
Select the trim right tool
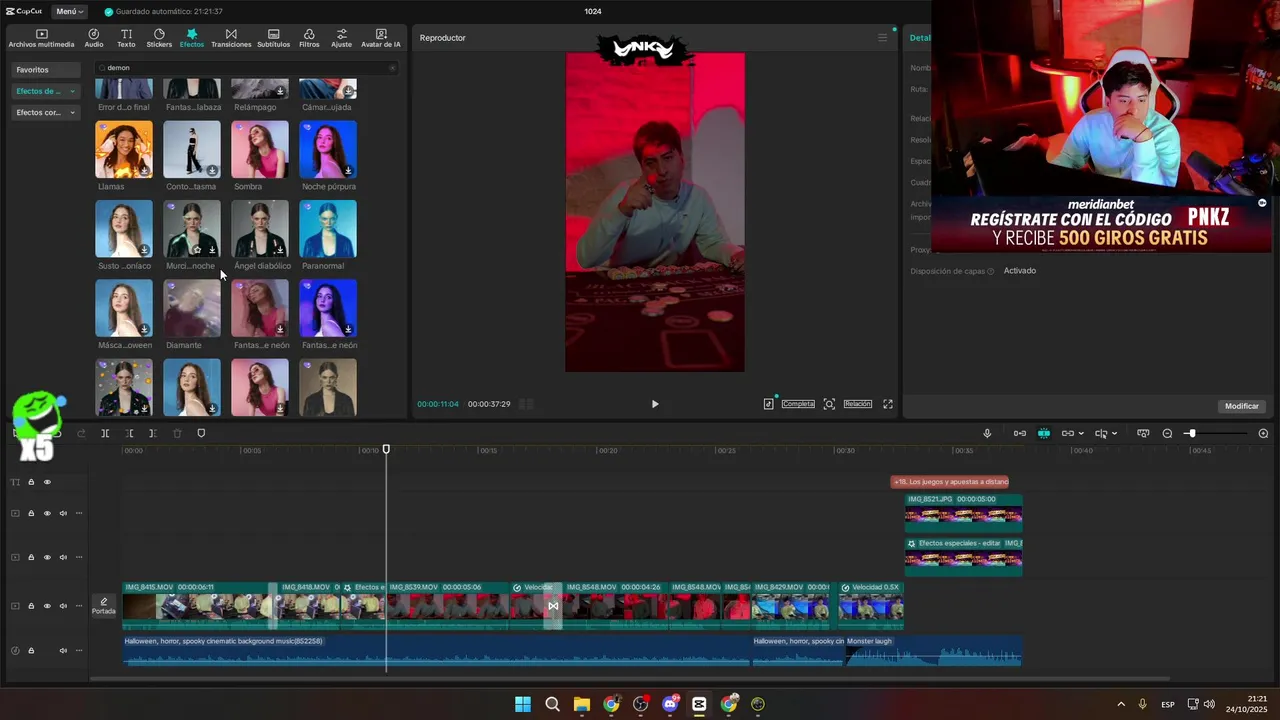(152, 433)
